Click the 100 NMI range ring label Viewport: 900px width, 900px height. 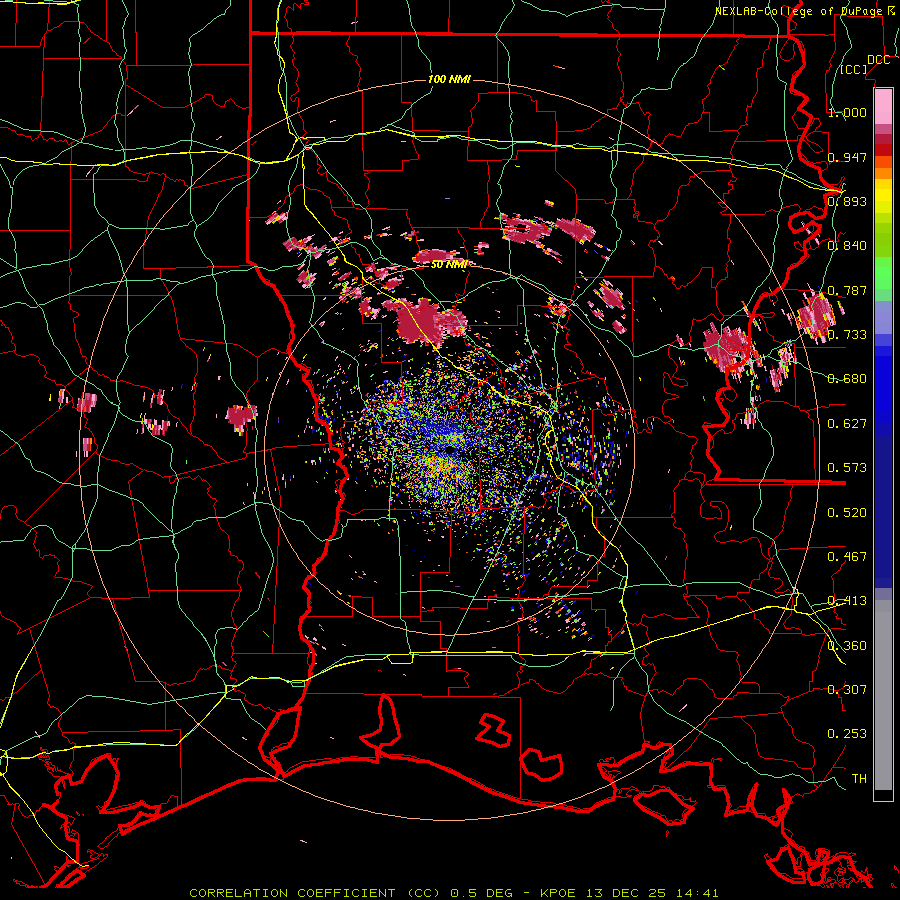449,79
